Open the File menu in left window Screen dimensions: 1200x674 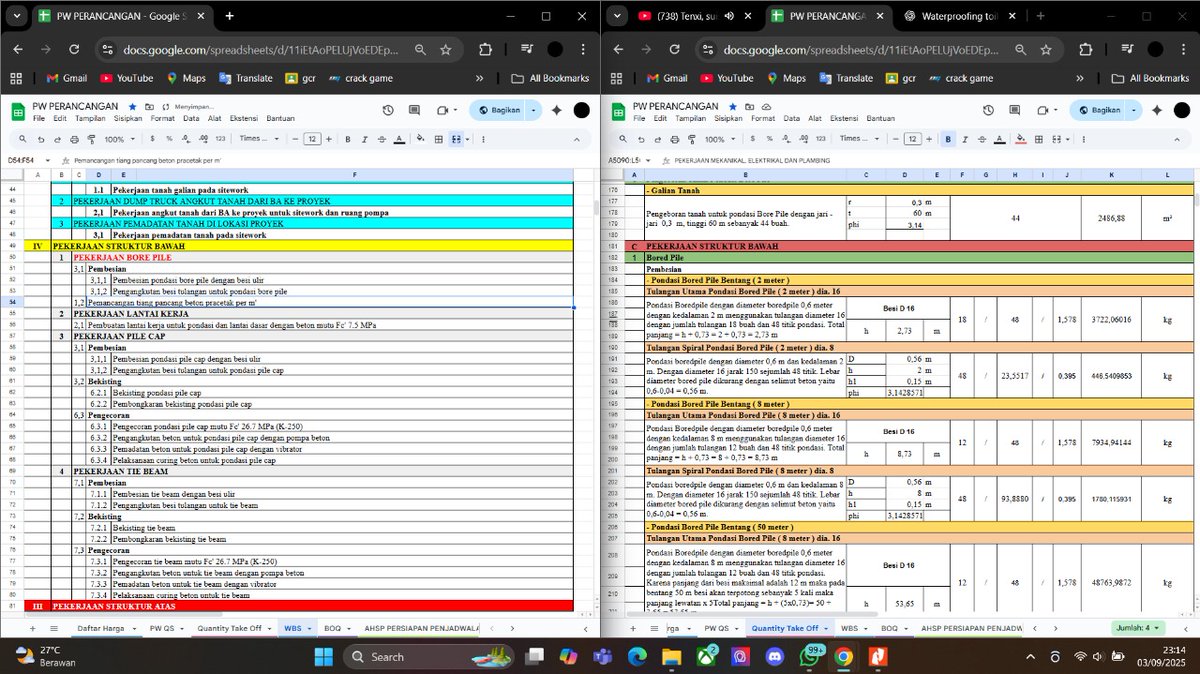tap(39, 118)
